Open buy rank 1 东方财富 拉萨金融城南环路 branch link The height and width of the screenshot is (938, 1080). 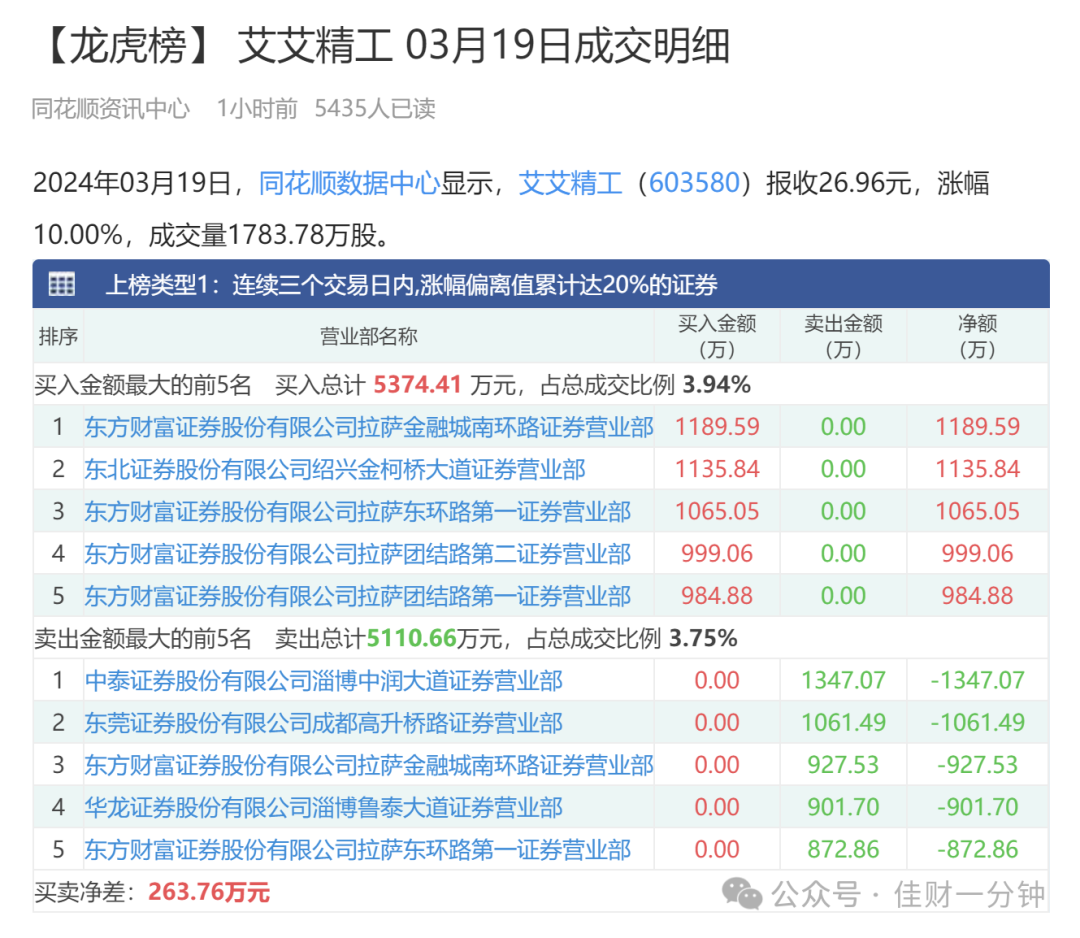(368, 427)
